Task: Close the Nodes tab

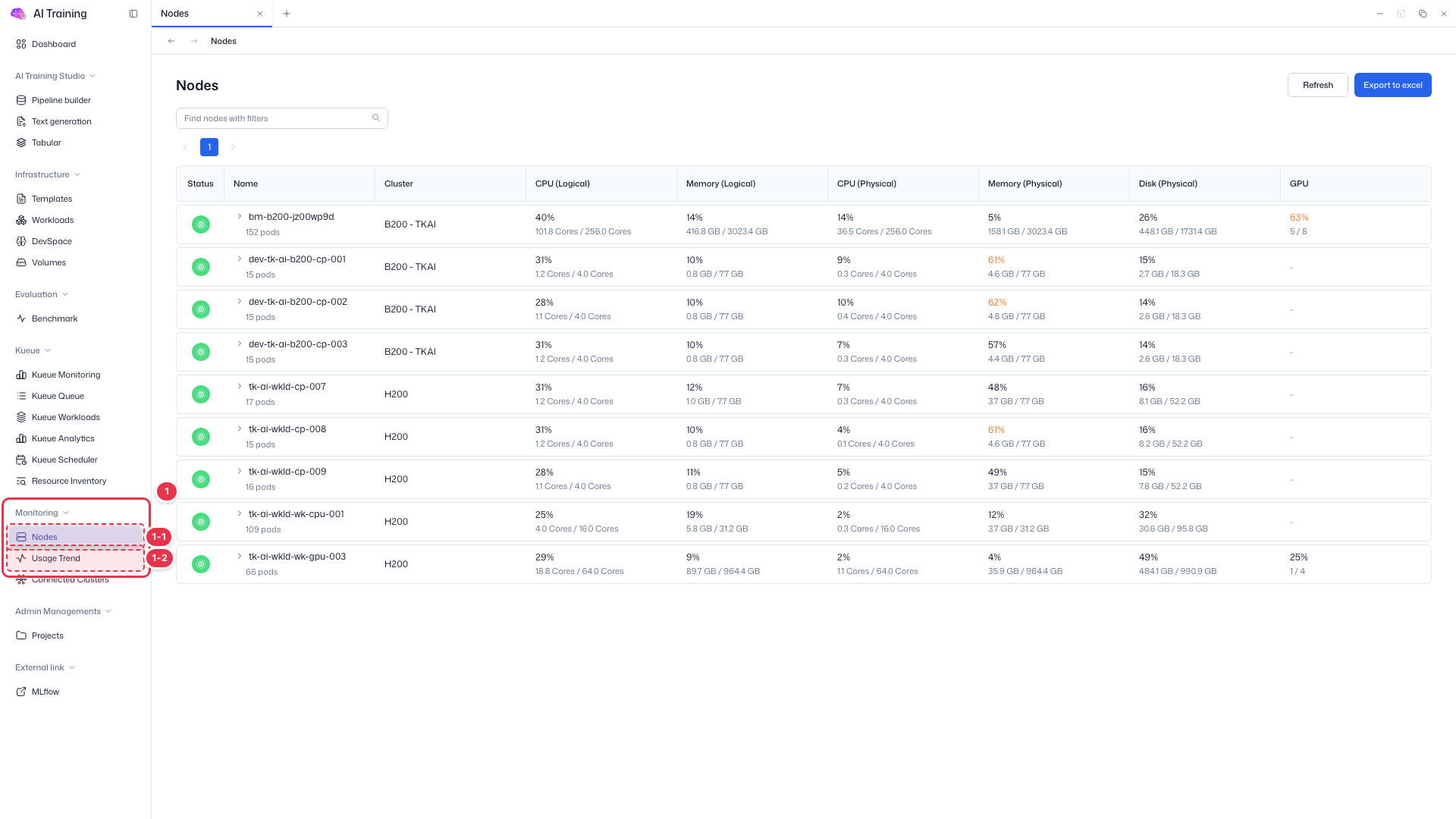Action: pyautogui.click(x=260, y=14)
